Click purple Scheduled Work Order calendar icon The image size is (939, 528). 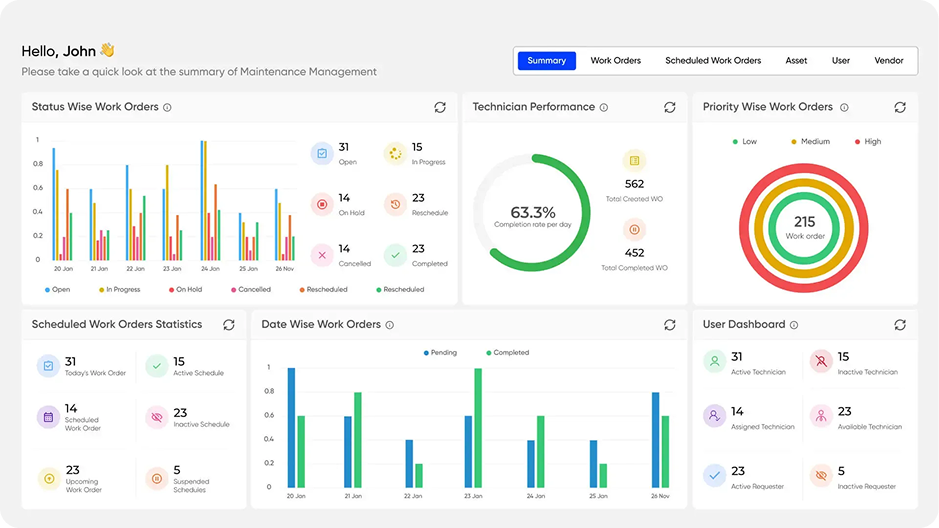[x=49, y=417]
